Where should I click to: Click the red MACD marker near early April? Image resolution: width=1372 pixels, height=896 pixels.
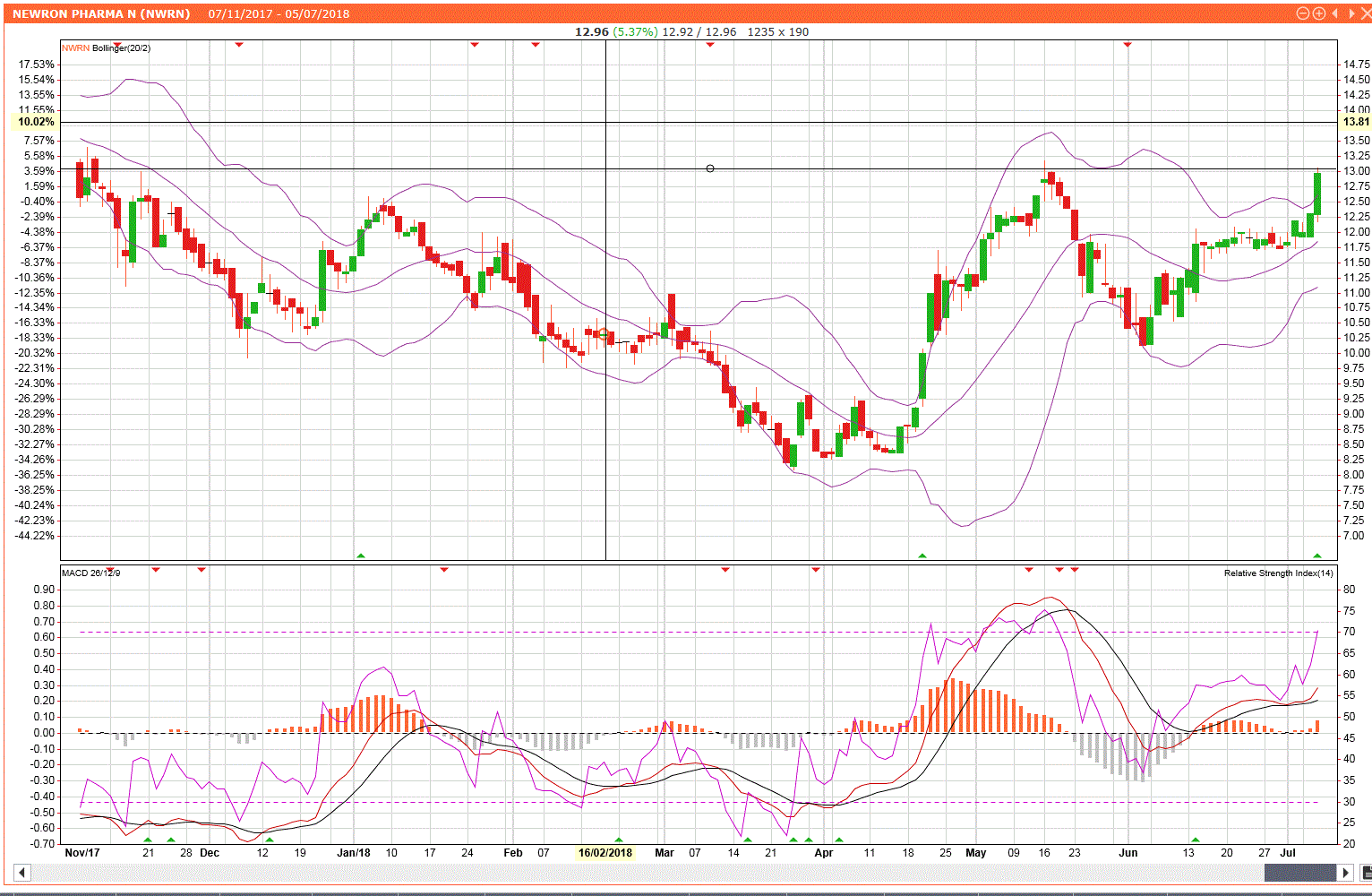(x=816, y=570)
